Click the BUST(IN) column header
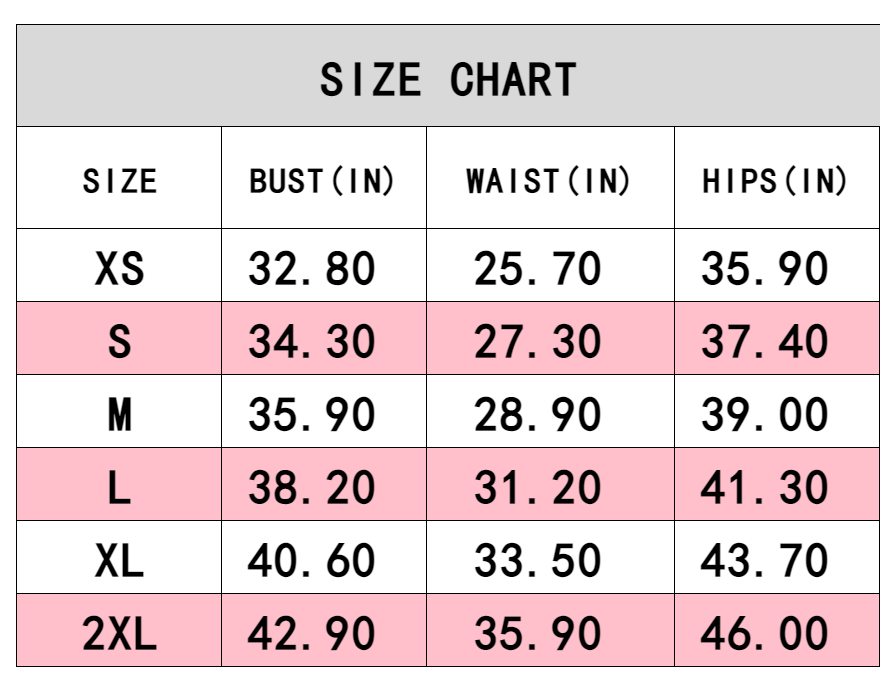The image size is (896, 683). pyautogui.click(x=322, y=181)
